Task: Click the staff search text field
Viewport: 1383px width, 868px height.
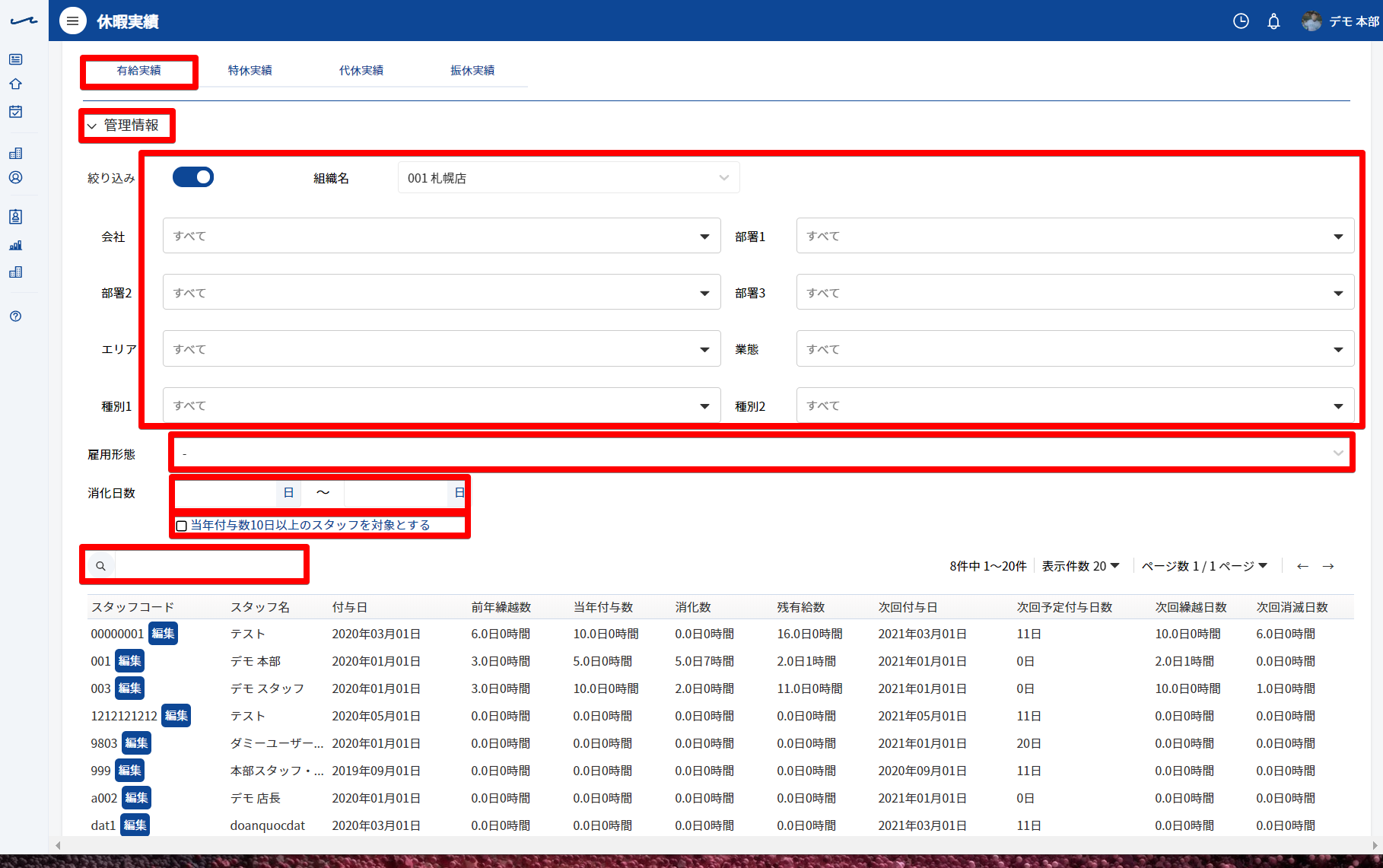Action: [208, 566]
